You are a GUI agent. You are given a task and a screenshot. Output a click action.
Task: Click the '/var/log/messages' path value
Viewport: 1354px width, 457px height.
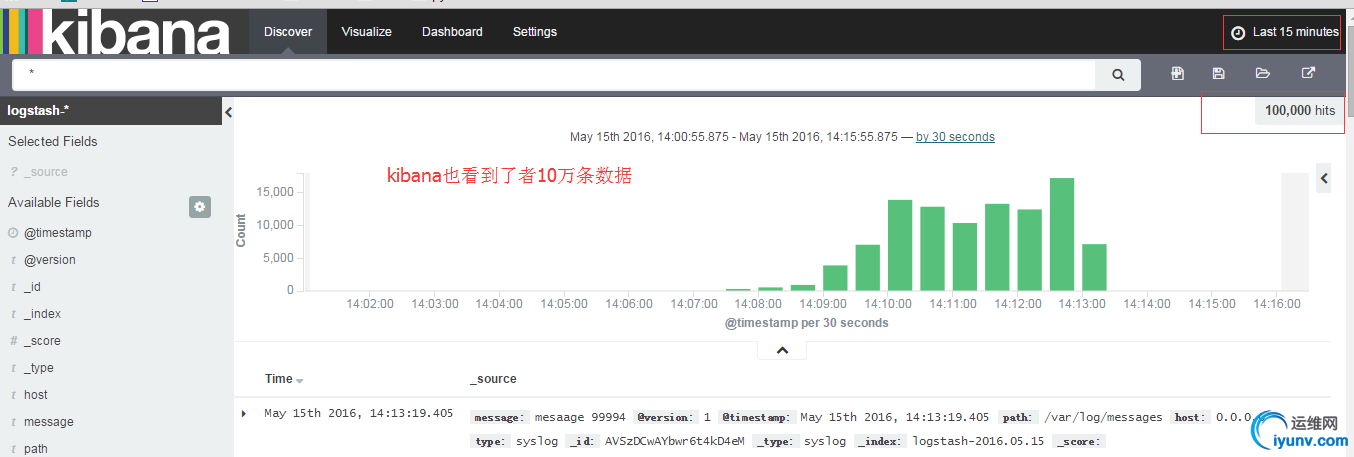[1104, 417]
